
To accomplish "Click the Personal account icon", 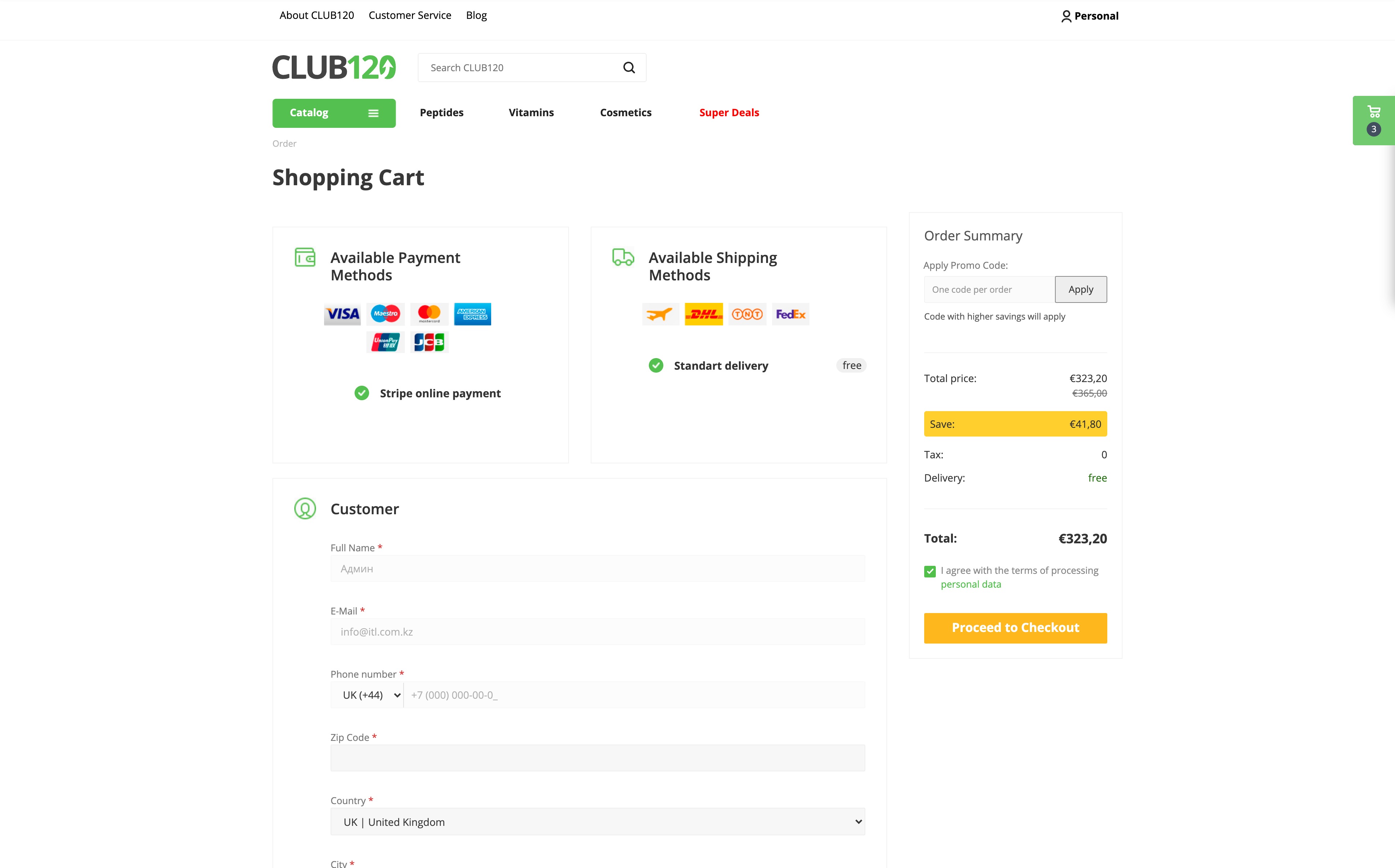I will (x=1066, y=16).
